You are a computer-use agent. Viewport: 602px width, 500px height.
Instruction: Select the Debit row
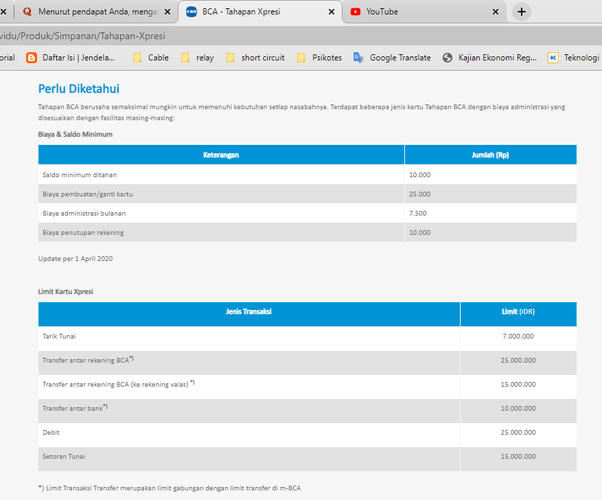click(307, 435)
